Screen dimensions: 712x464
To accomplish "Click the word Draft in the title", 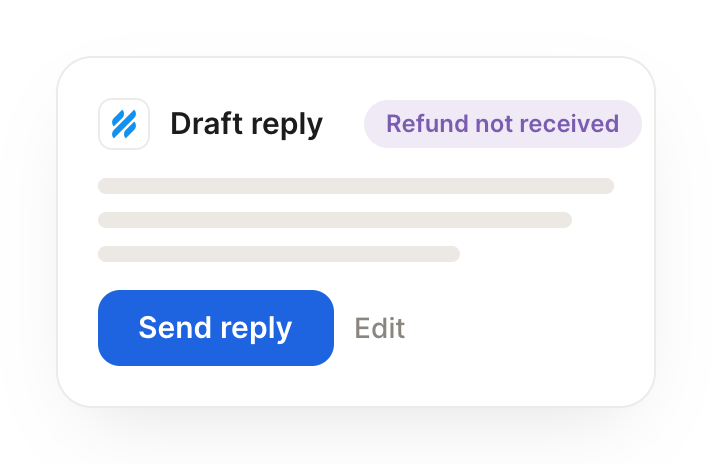I will [207, 123].
